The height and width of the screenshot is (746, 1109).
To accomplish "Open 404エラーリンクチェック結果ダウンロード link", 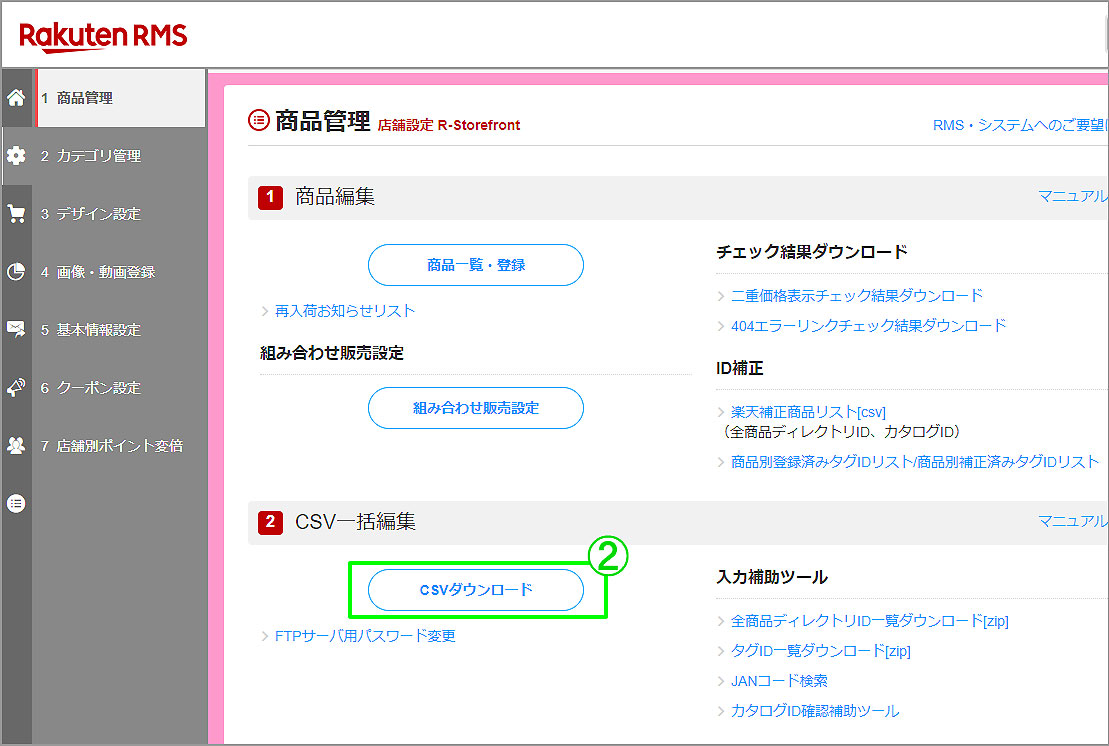I will tap(868, 325).
